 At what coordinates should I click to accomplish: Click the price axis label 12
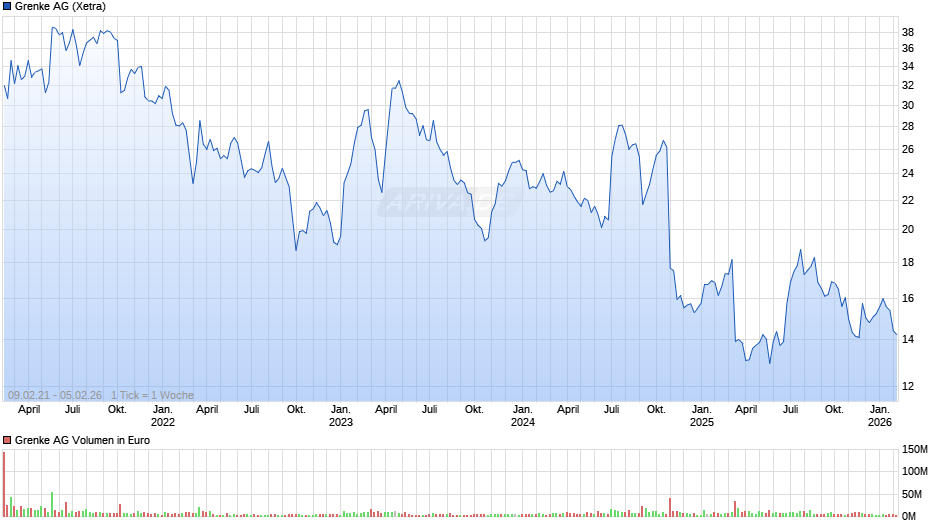click(x=908, y=386)
